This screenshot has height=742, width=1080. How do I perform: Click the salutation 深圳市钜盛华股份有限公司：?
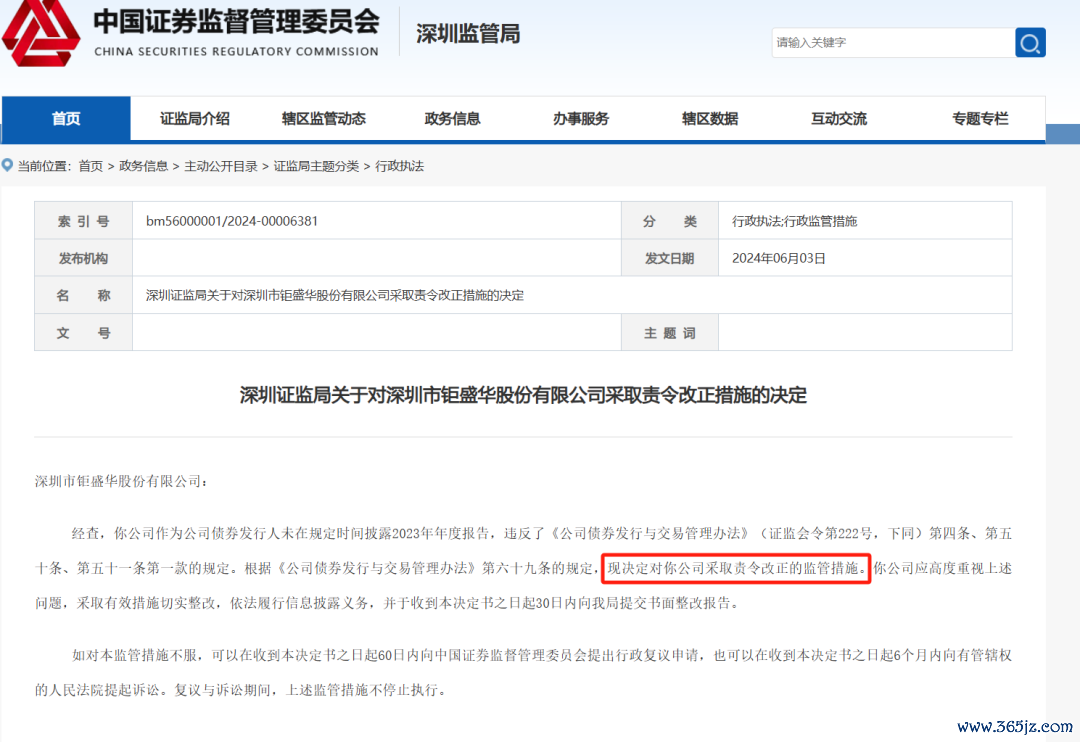(121, 481)
